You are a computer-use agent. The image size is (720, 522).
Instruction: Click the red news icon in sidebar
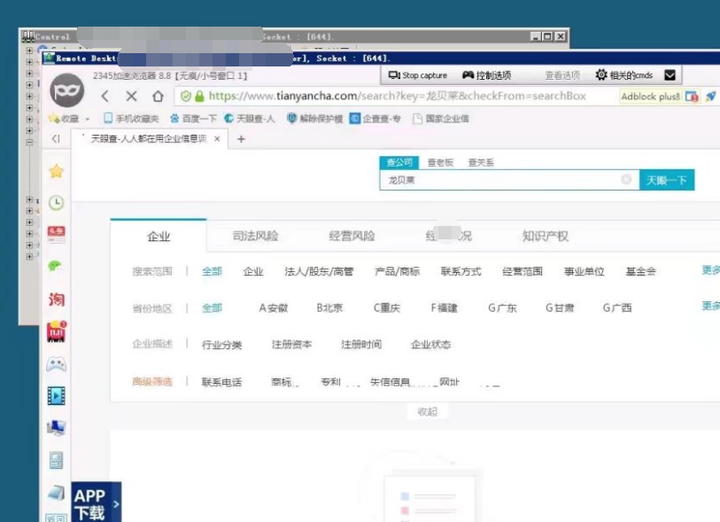click(x=56, y=233)
